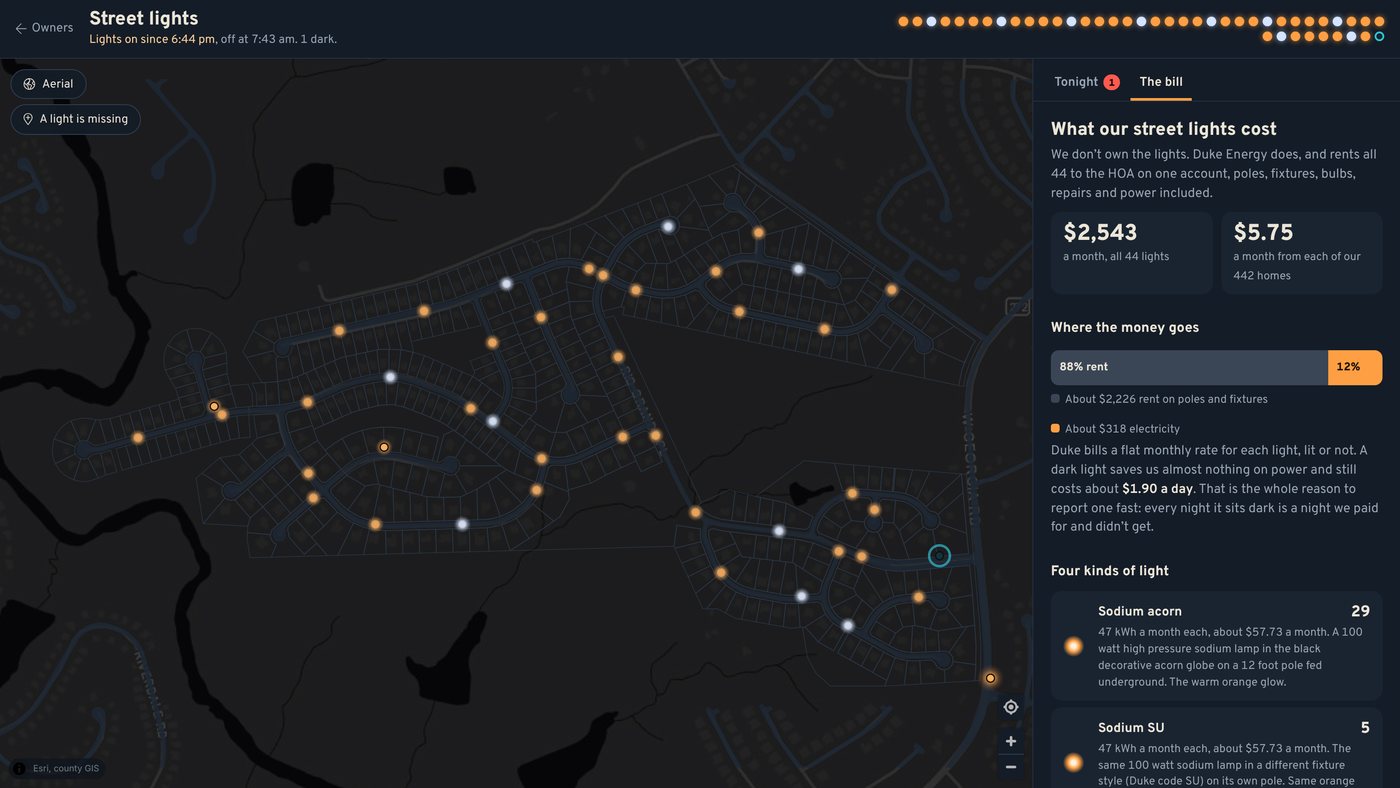Viewport: 1400px width, 788px height.
Task: Switch to the Tonight tab
Action: point(1086,82)
